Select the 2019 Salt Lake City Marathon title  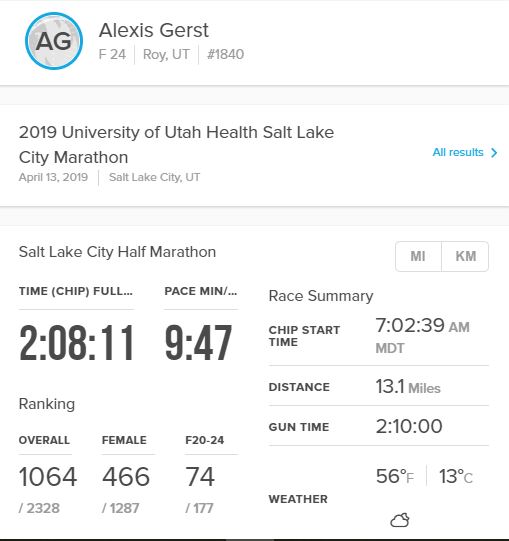click(x=176, y=145)
